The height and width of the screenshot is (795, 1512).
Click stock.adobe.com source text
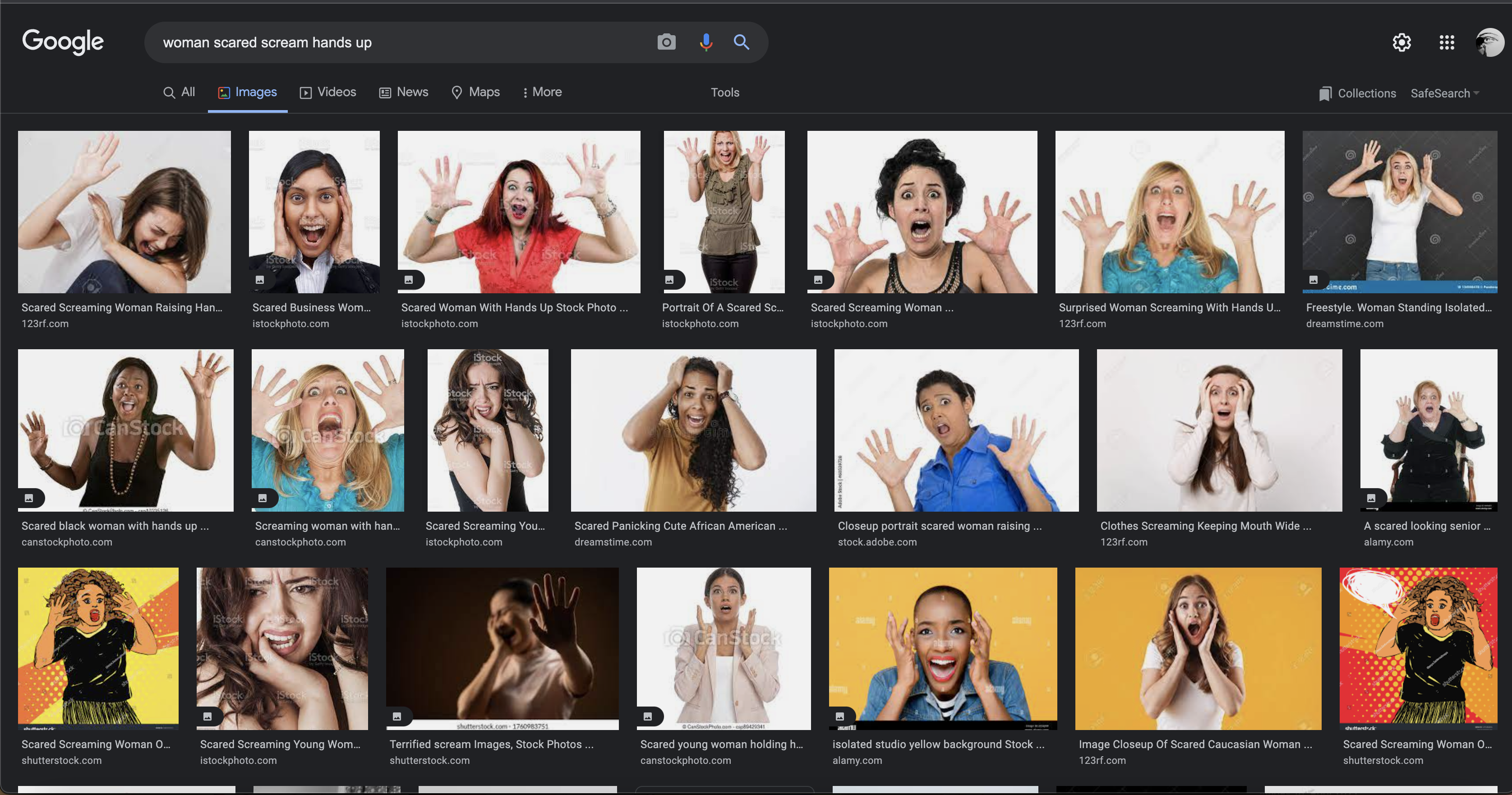(877, 542)
